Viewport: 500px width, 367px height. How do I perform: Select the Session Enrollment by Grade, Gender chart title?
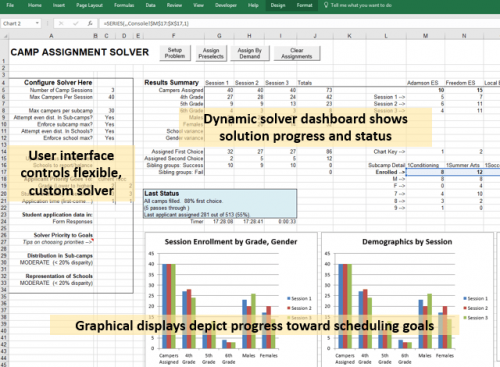pos(231,242)
